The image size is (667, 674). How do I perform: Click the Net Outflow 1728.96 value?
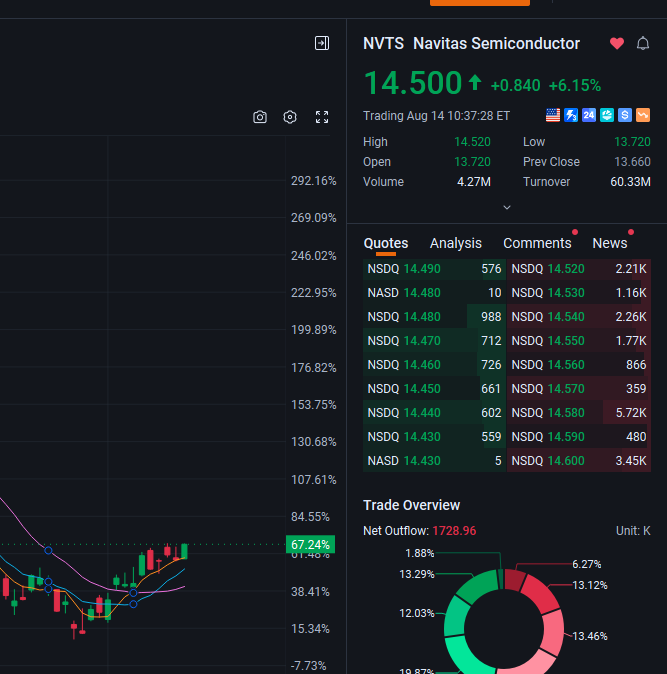tap(454, 531)
